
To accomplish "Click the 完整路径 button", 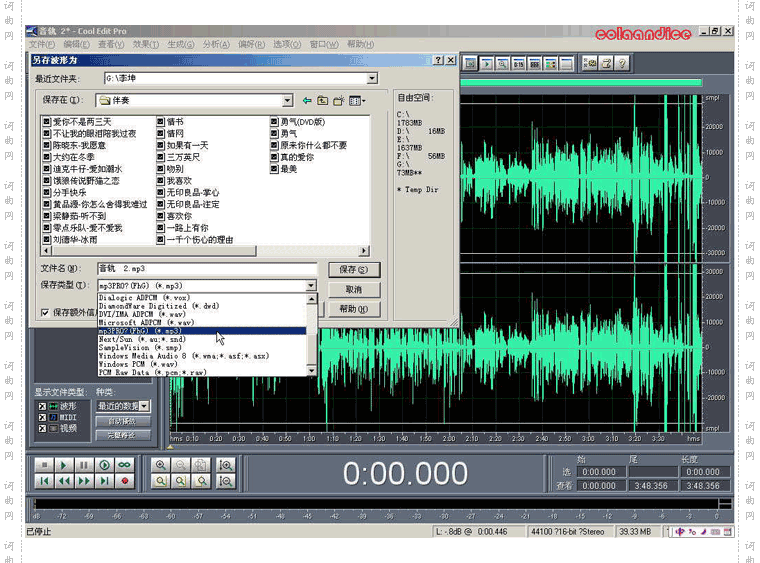I will point(122,435).
